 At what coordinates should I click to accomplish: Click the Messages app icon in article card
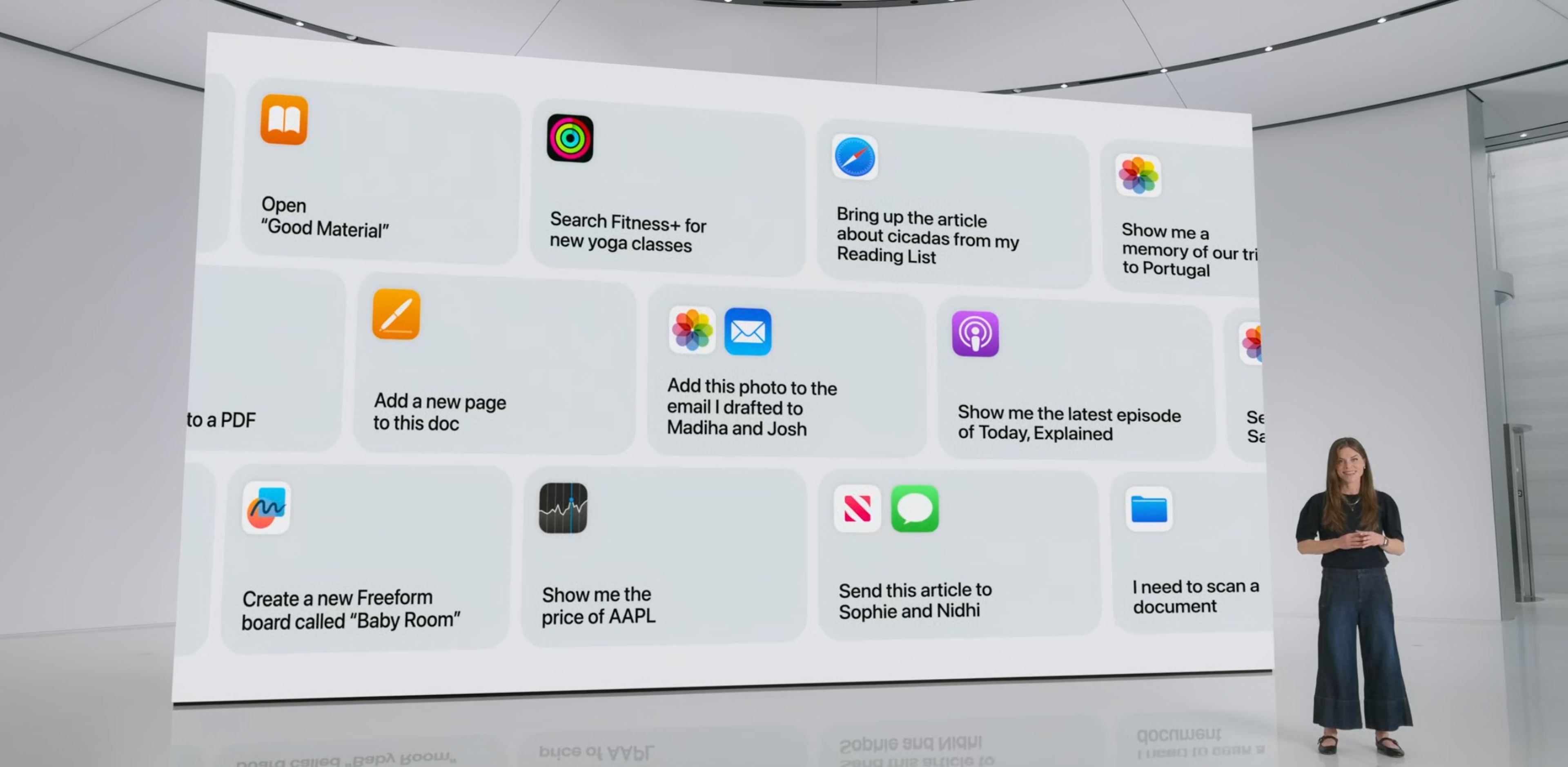(x=912, y=511)
